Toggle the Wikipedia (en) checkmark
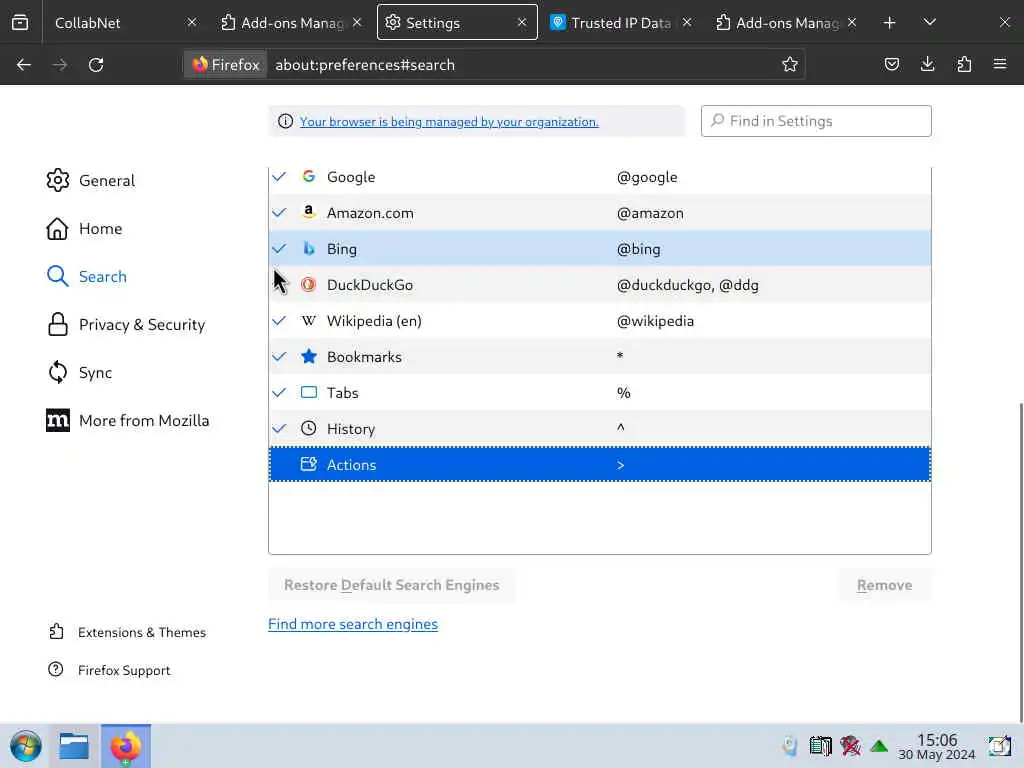This screenshot has height=768, width=1024. [x=280, y=321]
